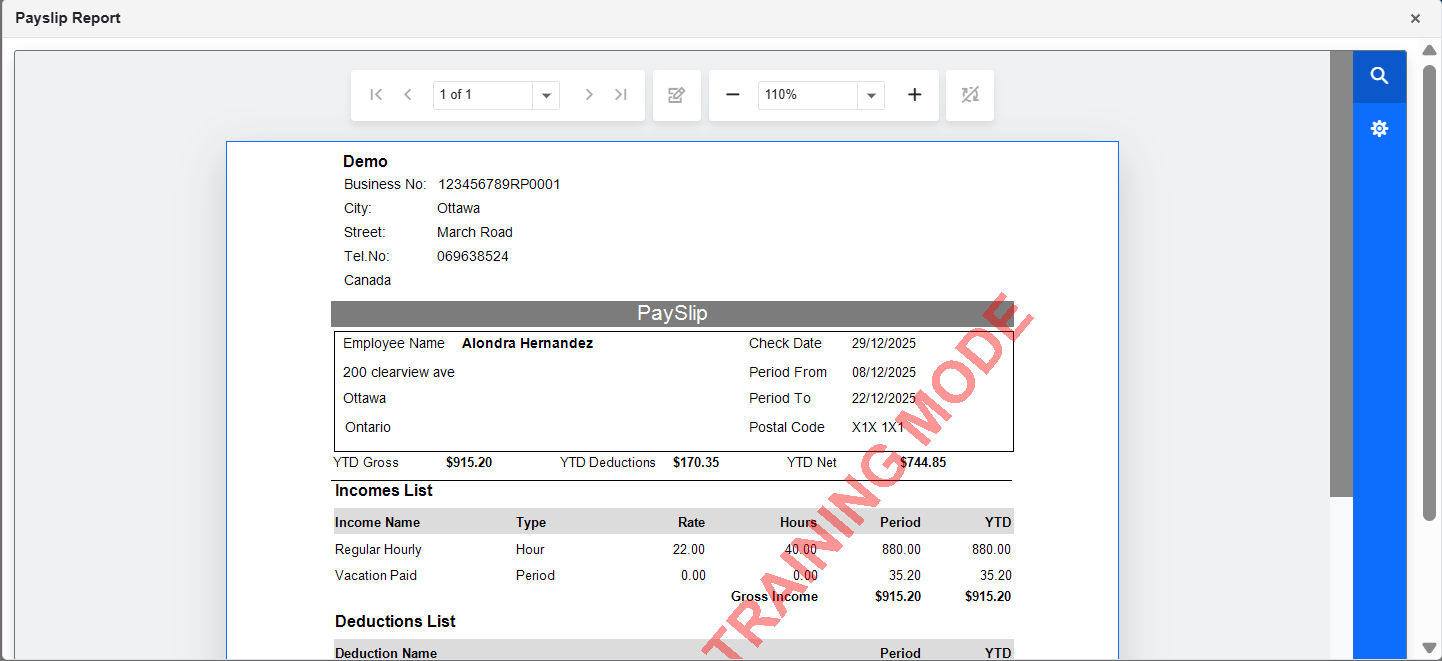
Task: Click the 'Ontario' province text
Action: 368,427
